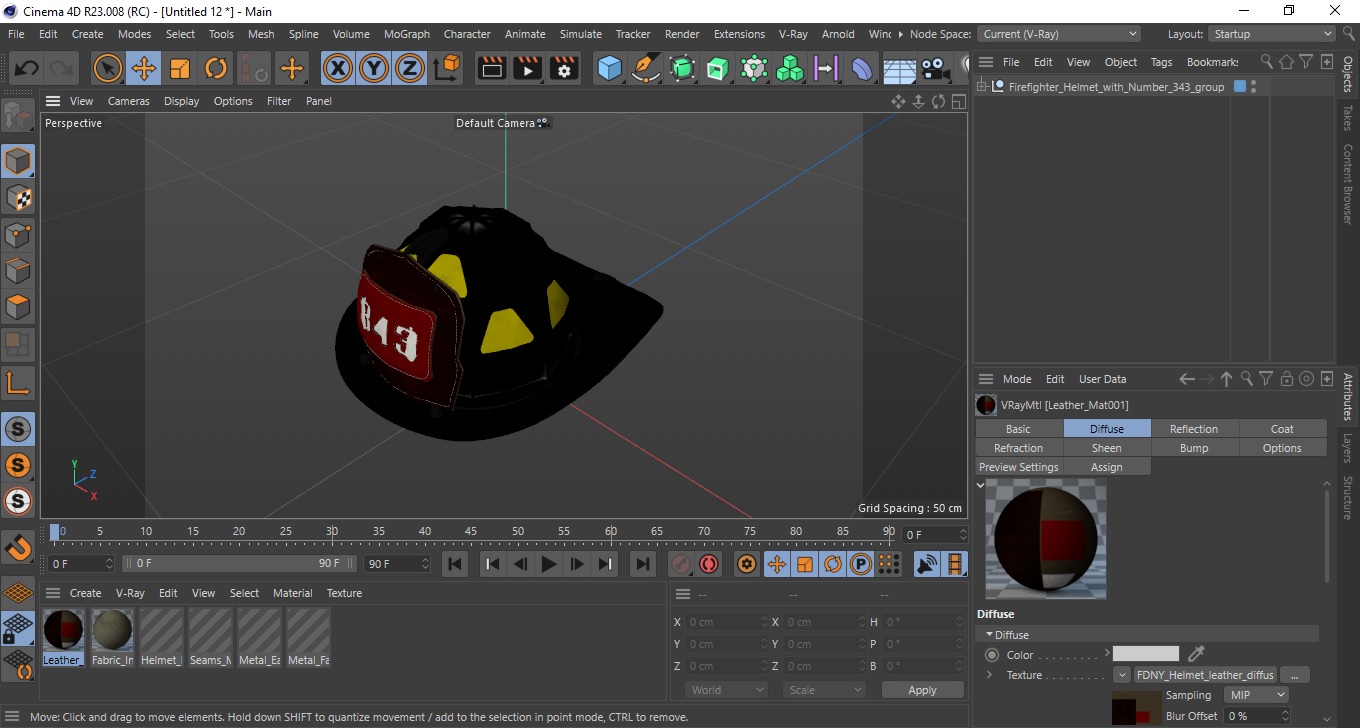Click the Apply coordinates button

coord(922,690)
